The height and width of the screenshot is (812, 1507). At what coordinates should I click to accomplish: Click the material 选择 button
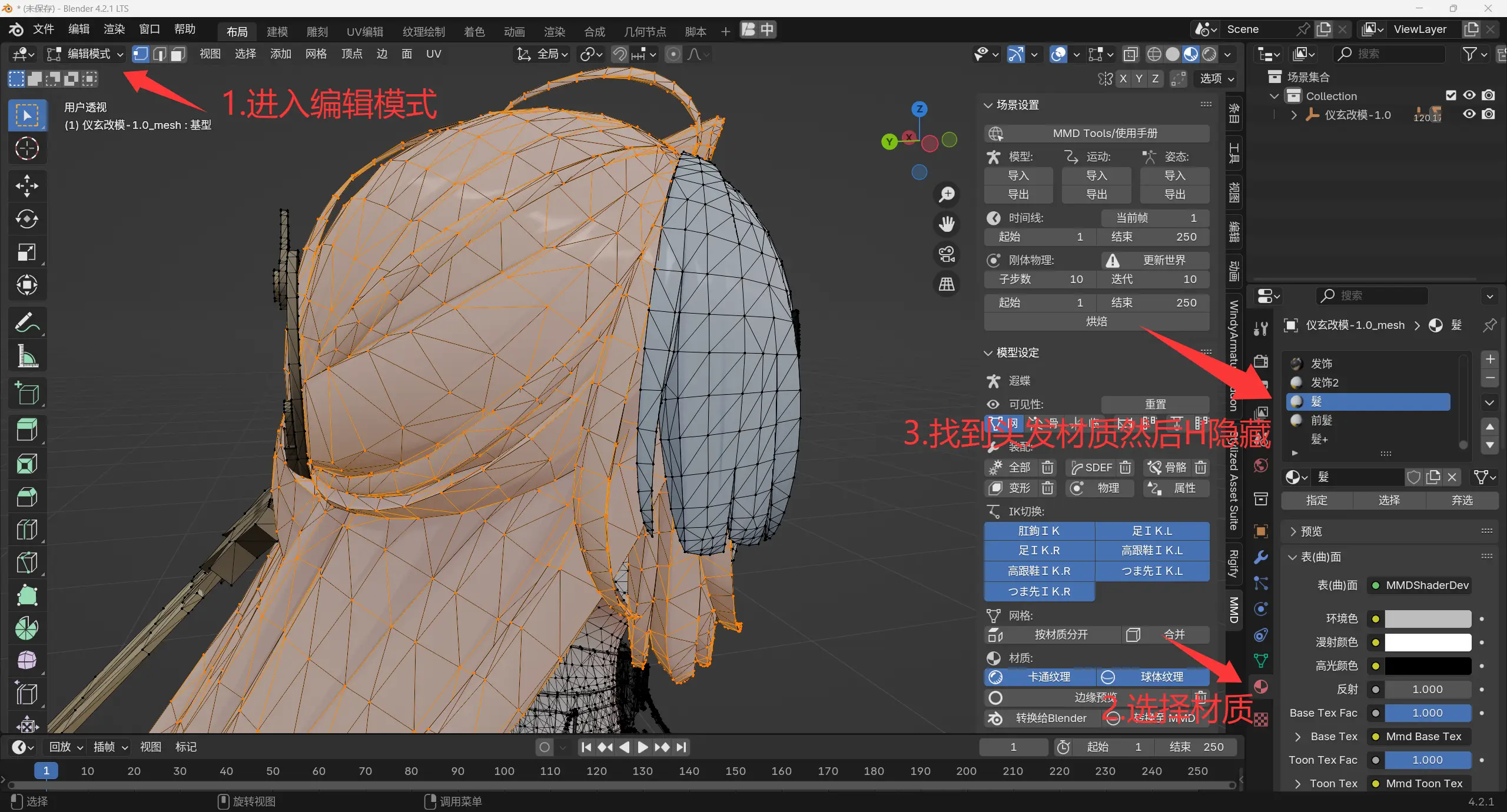coord(1389,500)
